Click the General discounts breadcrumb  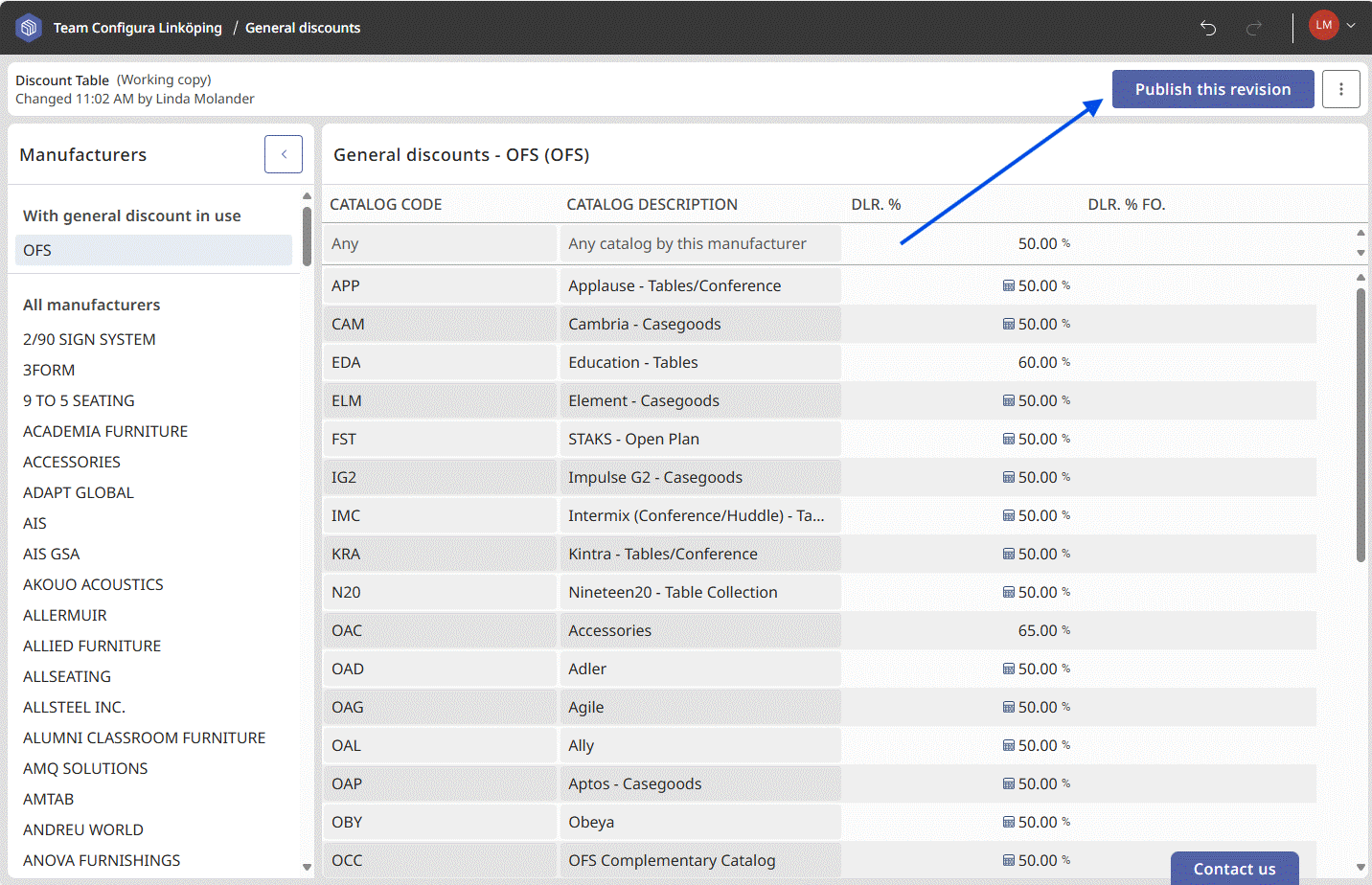pyautogui.click(x=303, y=28)
